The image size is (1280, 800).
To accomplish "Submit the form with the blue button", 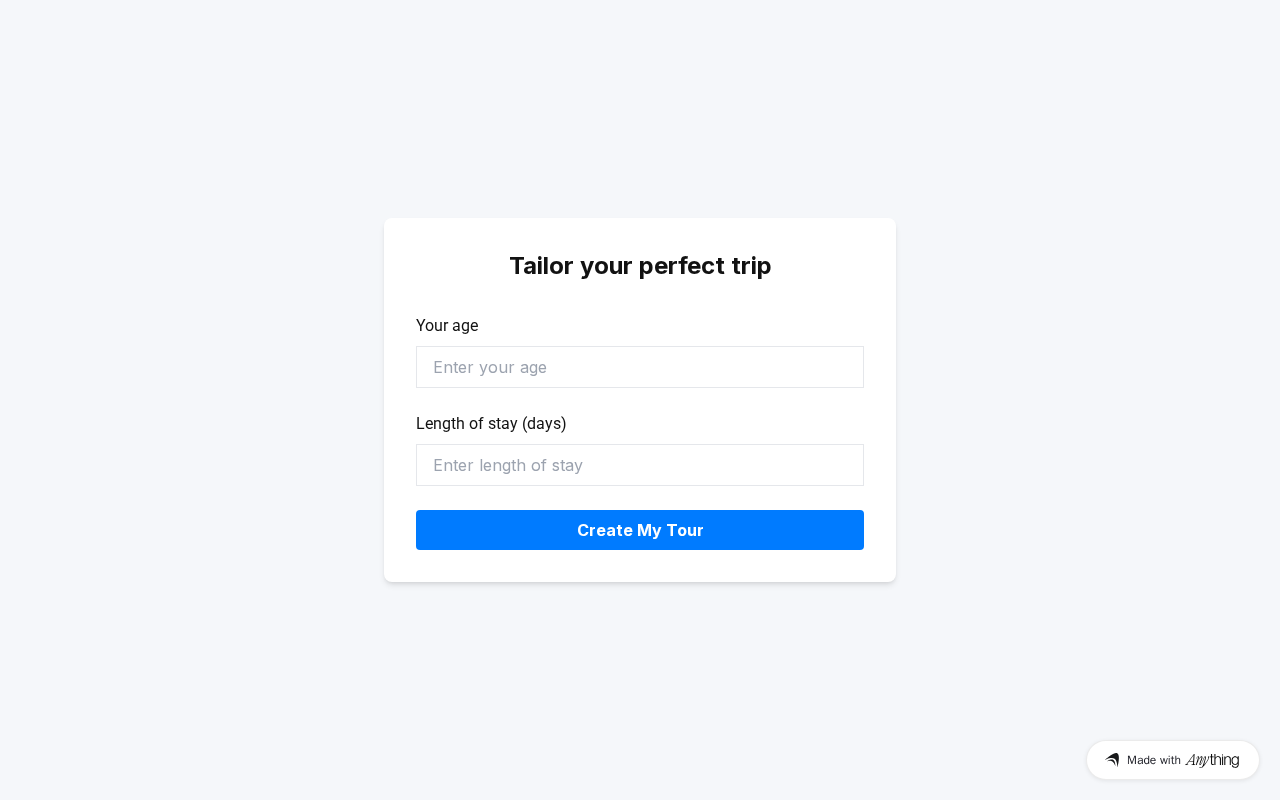I will point(640,530).
